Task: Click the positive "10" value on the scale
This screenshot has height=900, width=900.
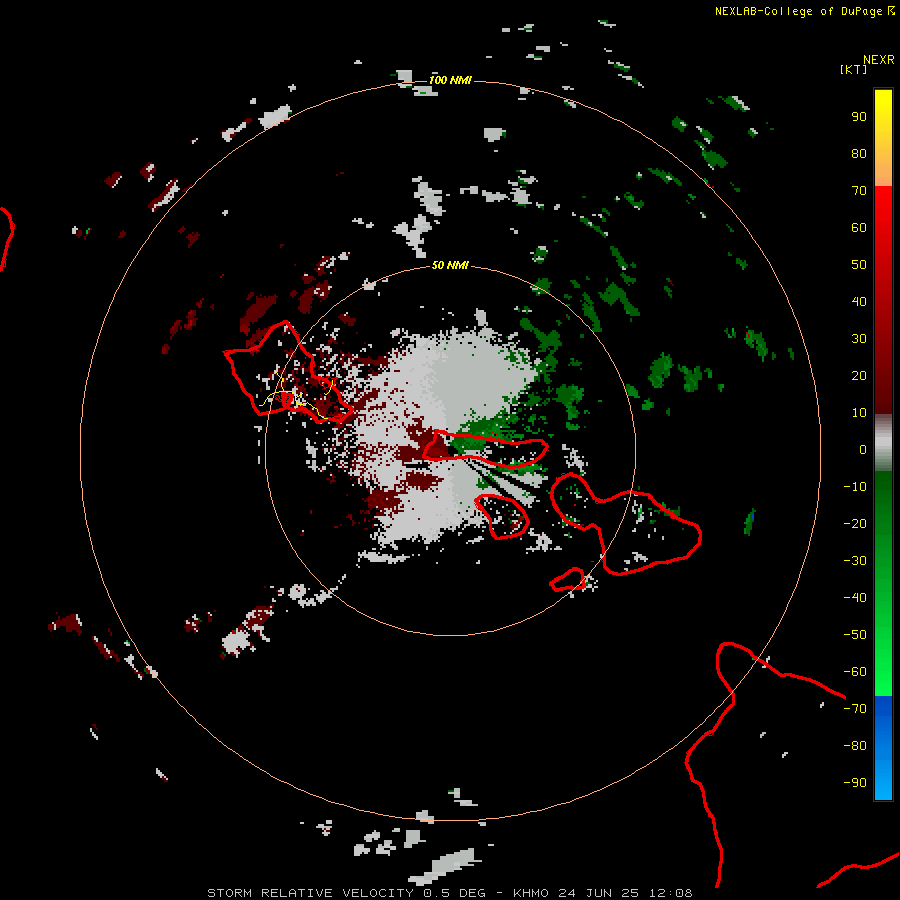Action: 859,413
